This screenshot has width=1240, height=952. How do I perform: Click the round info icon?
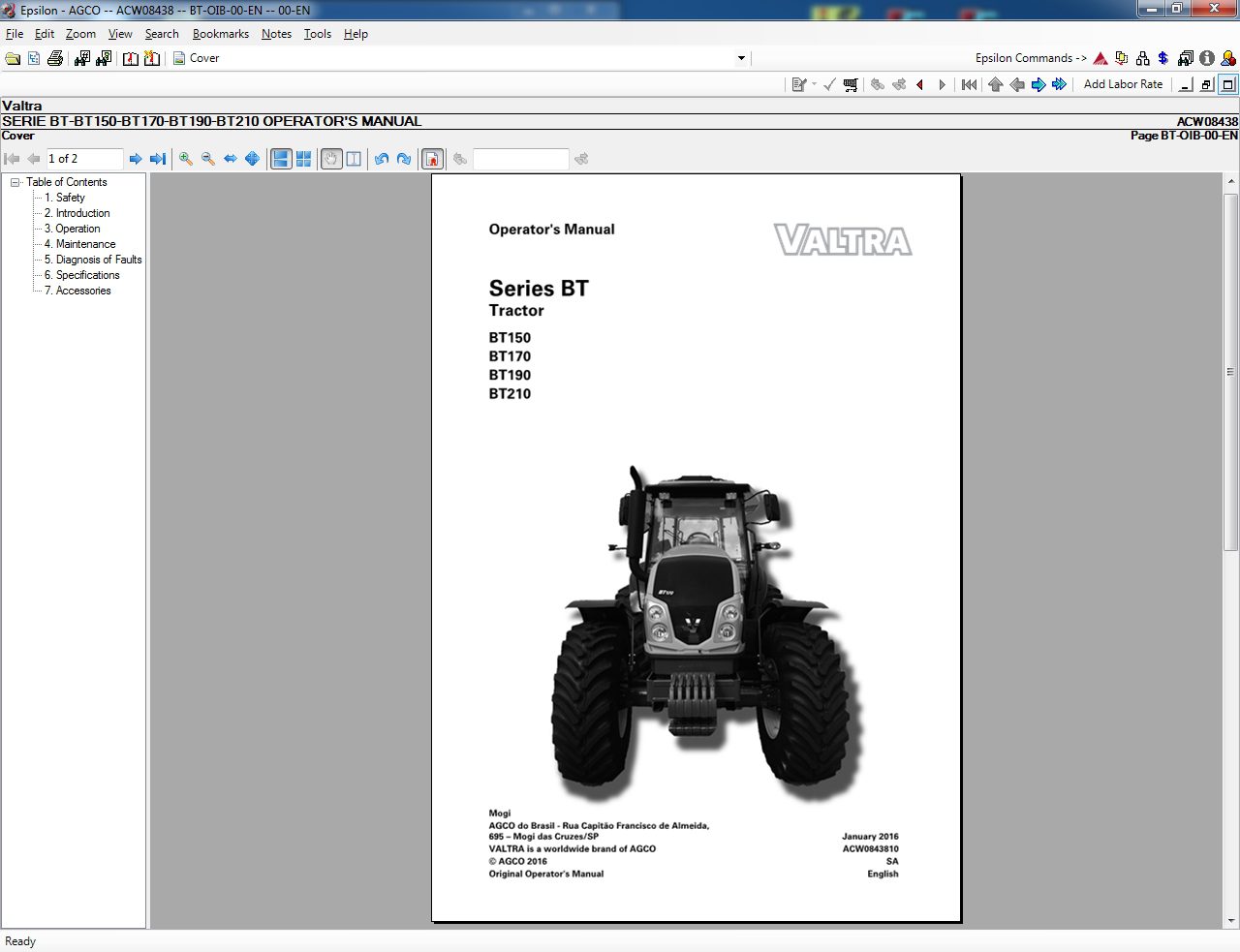(1207, 58)
